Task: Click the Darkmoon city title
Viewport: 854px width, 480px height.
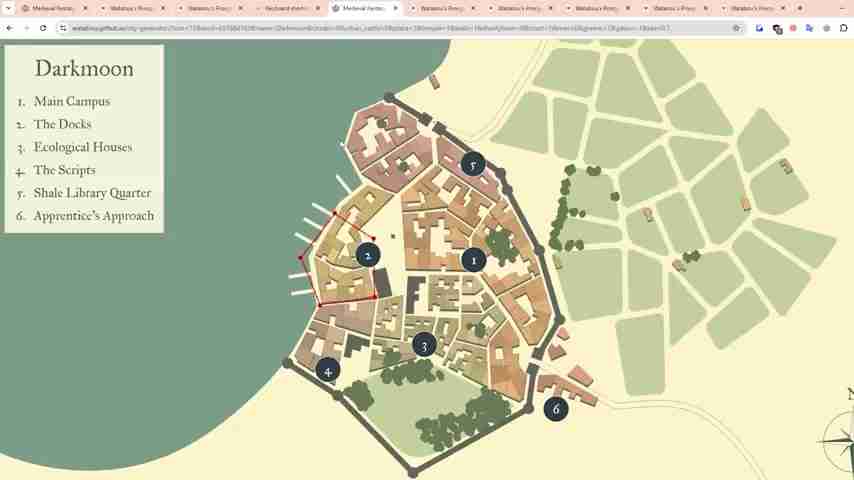Action: [84, 69]
